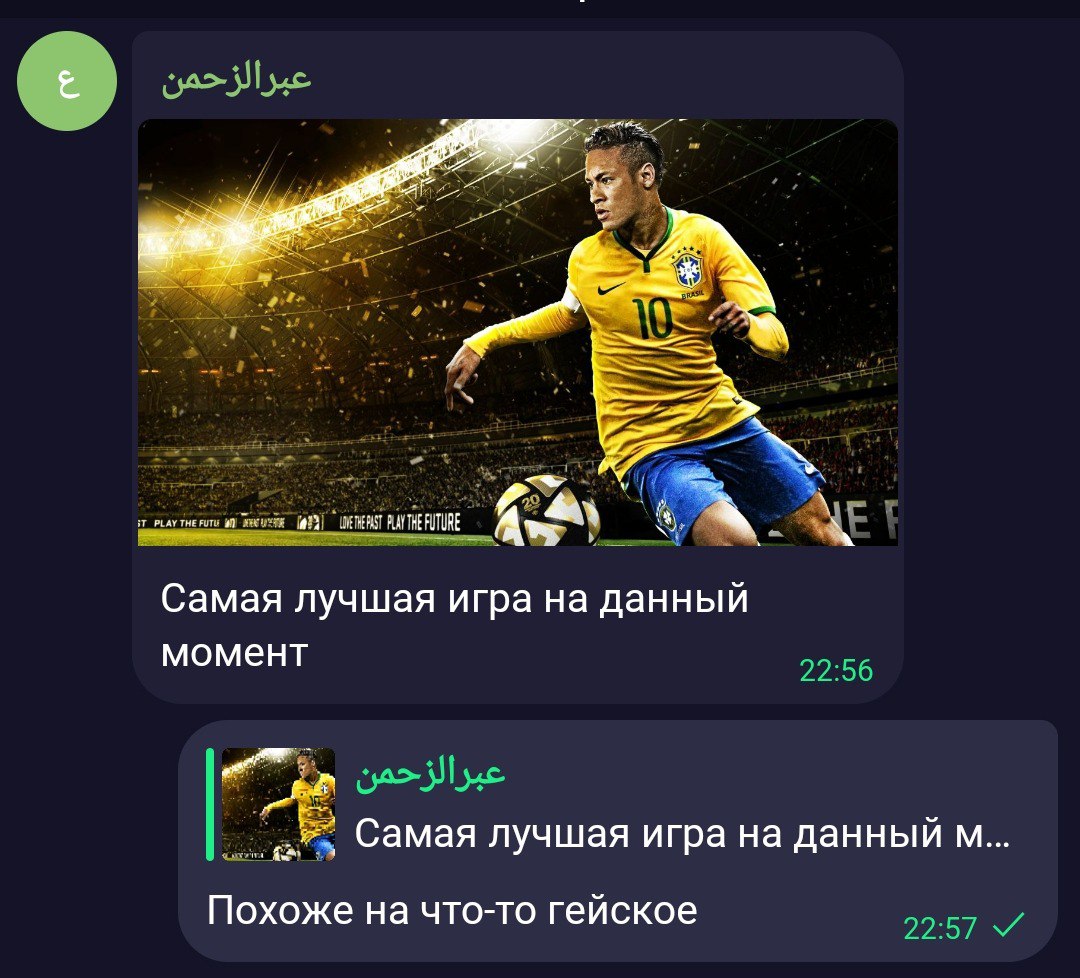Click the sent check mark icon
The image size is (1080, 978).
tap(1008, 925)
